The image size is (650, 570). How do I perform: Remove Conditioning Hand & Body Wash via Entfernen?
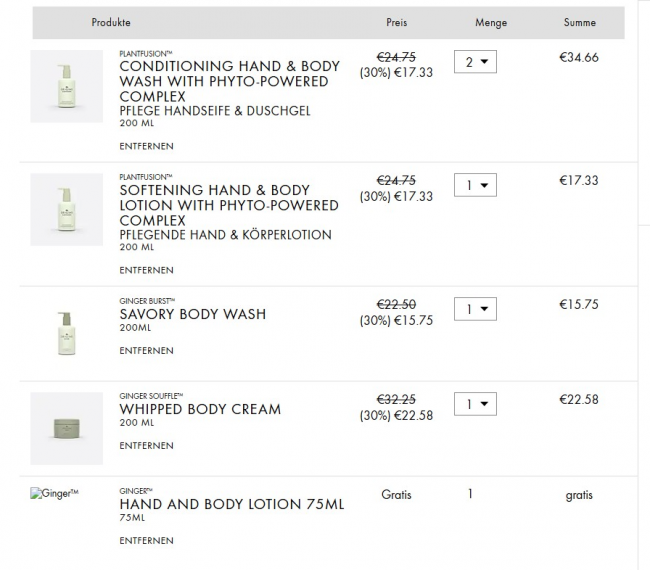(x=146, y=146)
